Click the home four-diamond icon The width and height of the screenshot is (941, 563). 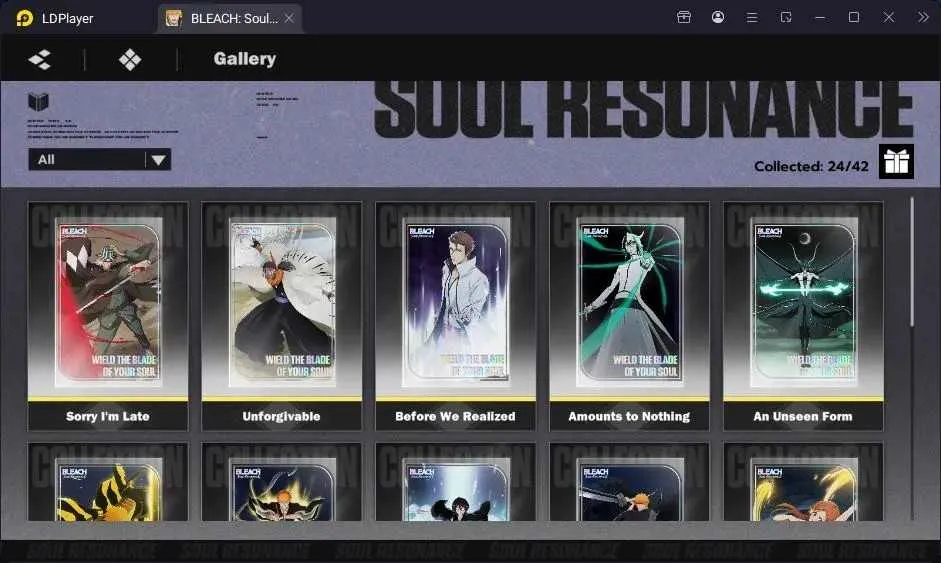130,59
